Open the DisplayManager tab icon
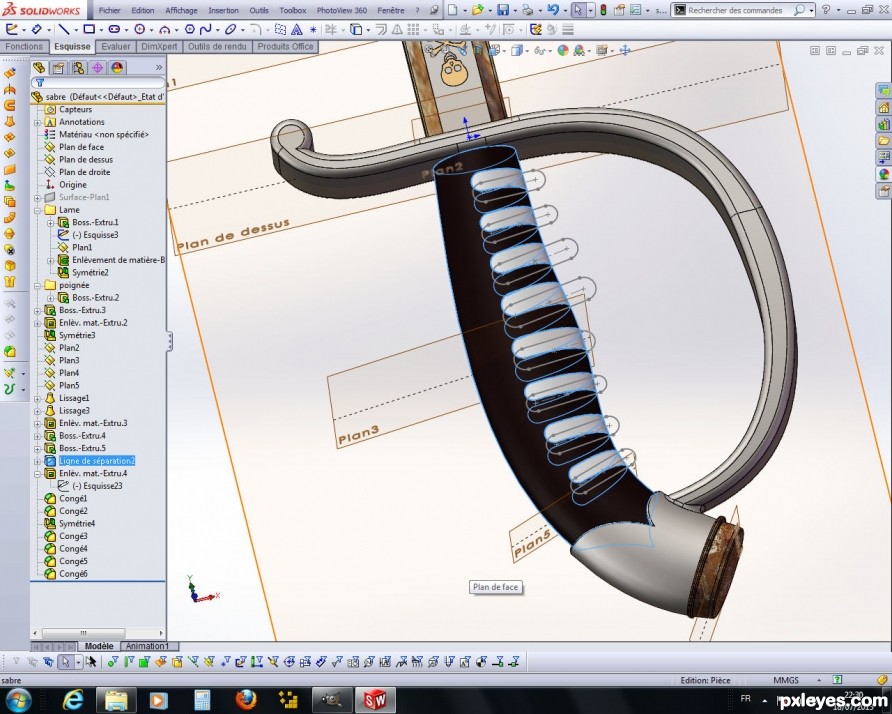 click(117, 68)
